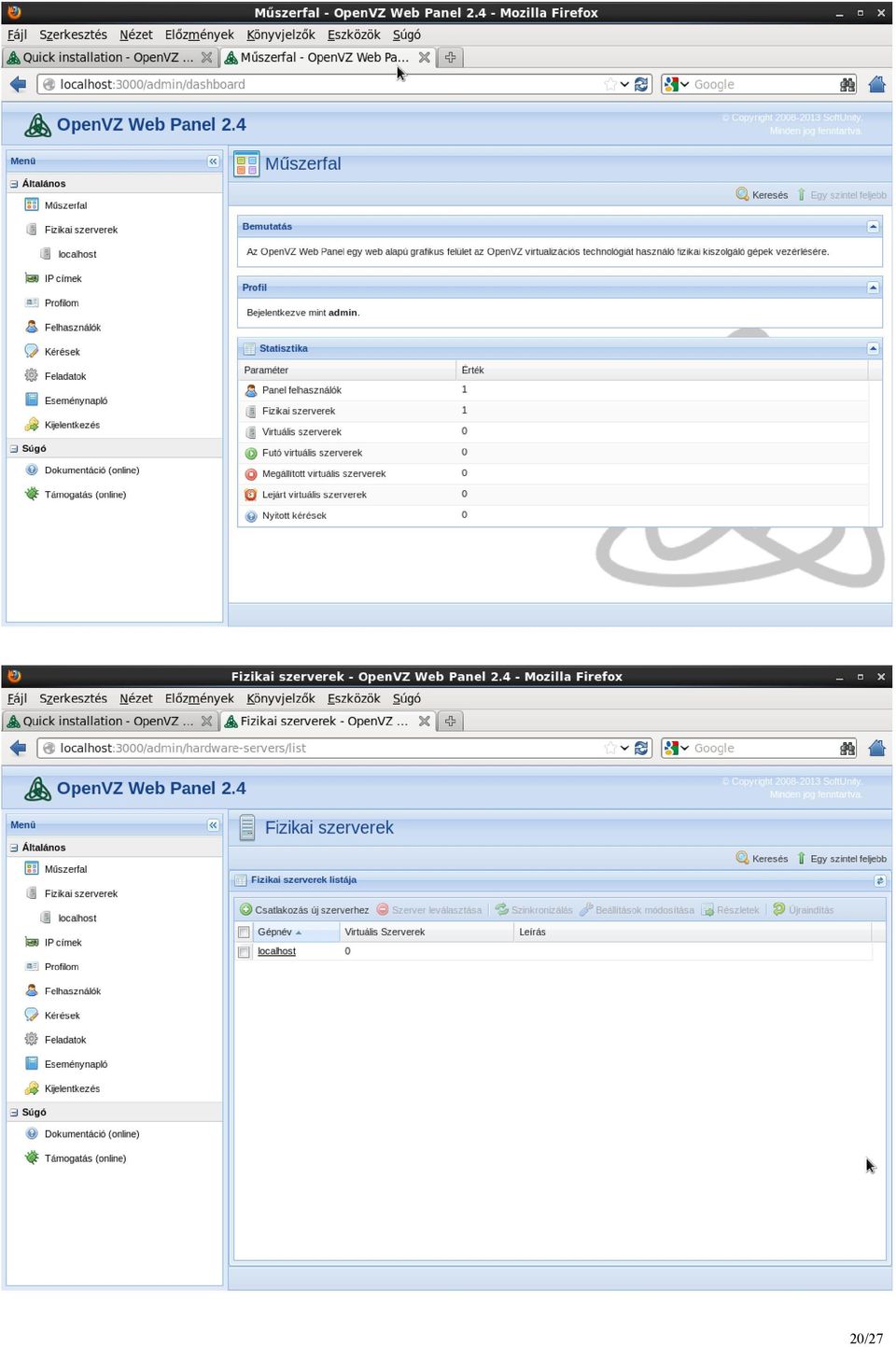
Task: Click Támogatás (online) icon in upper window
Action: 32,494
